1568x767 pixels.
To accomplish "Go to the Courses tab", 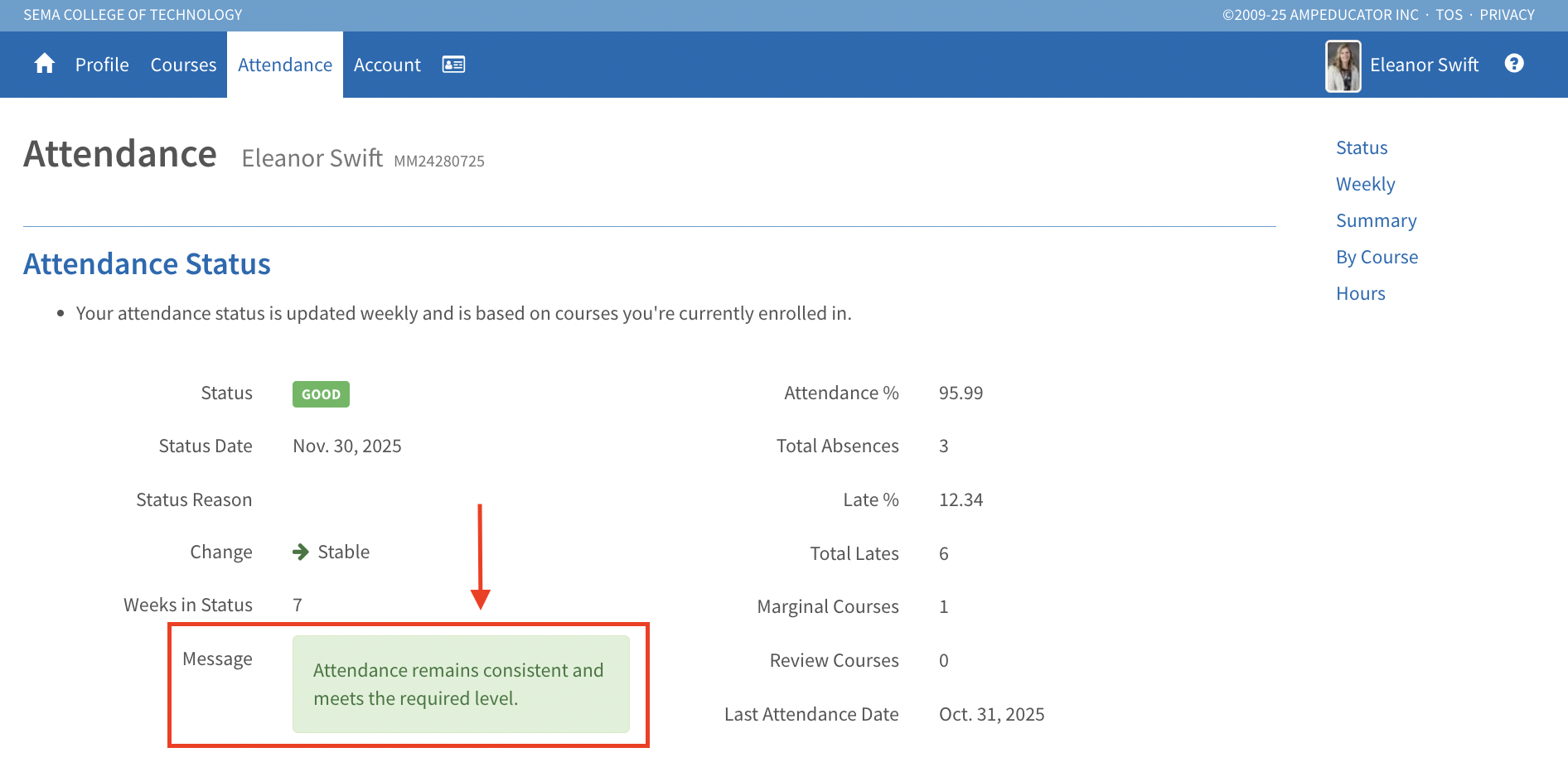I will click(183, 65).
